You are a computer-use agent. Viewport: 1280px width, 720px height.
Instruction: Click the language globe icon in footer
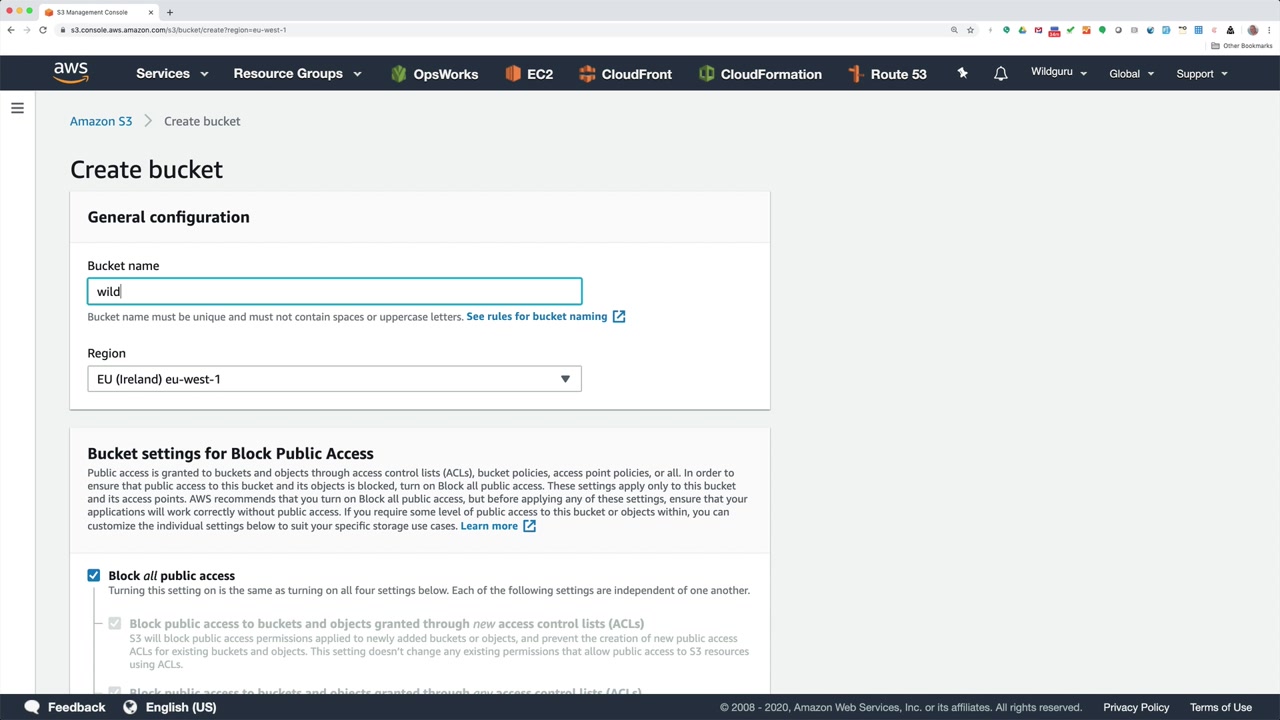(x=130, y=707)
